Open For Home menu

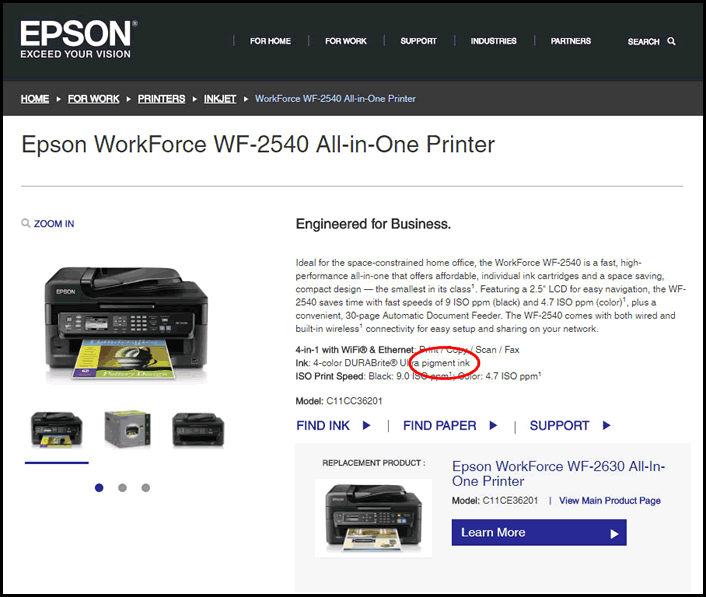[x=270, y=41]
